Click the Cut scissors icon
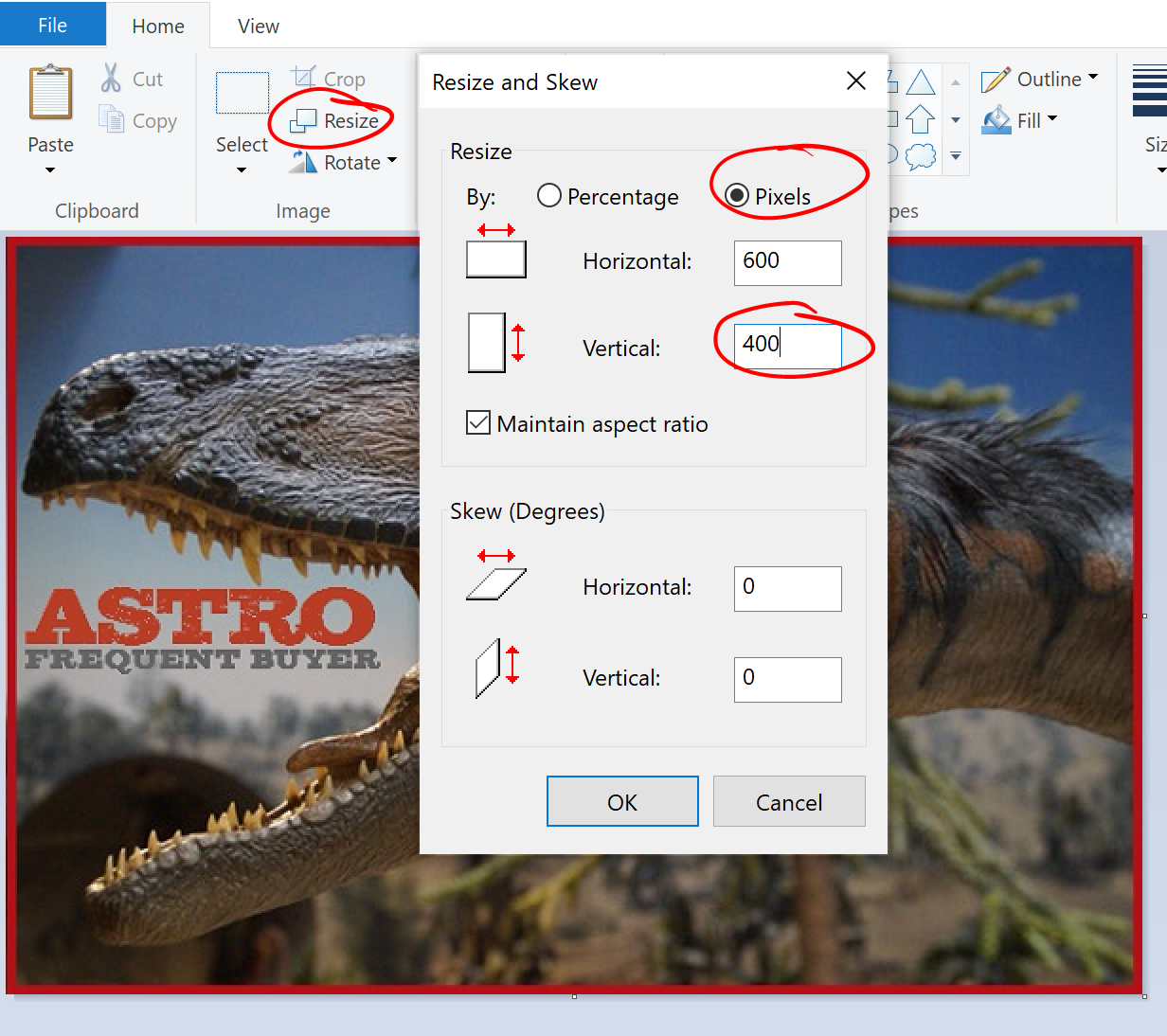 [x=111, y=78]
